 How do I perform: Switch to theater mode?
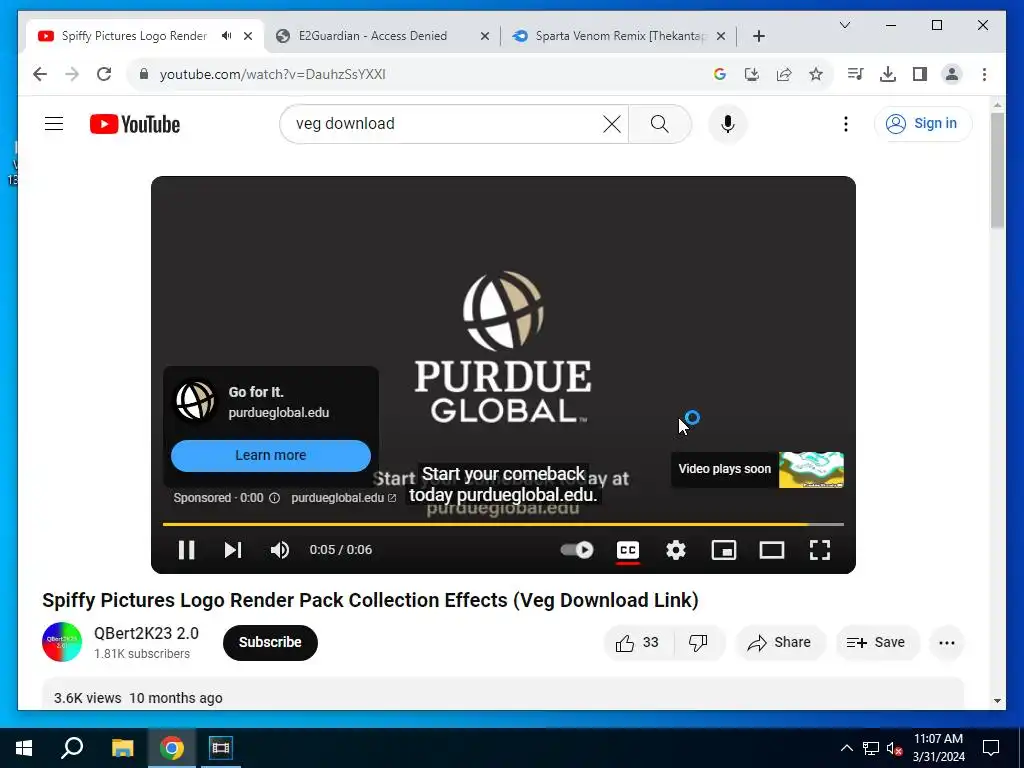(x=772, y=550)
